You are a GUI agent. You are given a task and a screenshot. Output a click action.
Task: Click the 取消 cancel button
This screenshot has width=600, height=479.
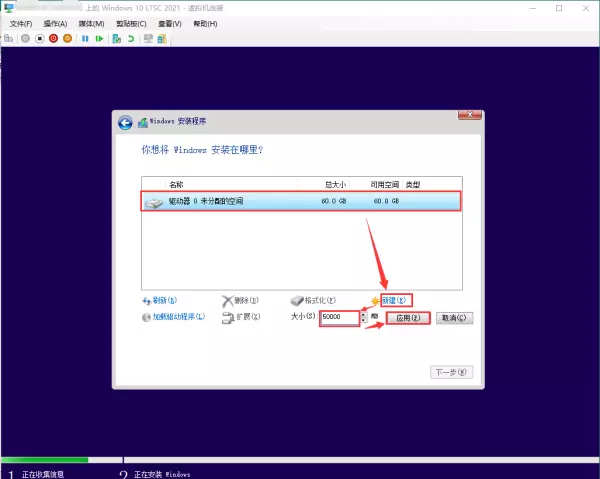pos(454,318)
